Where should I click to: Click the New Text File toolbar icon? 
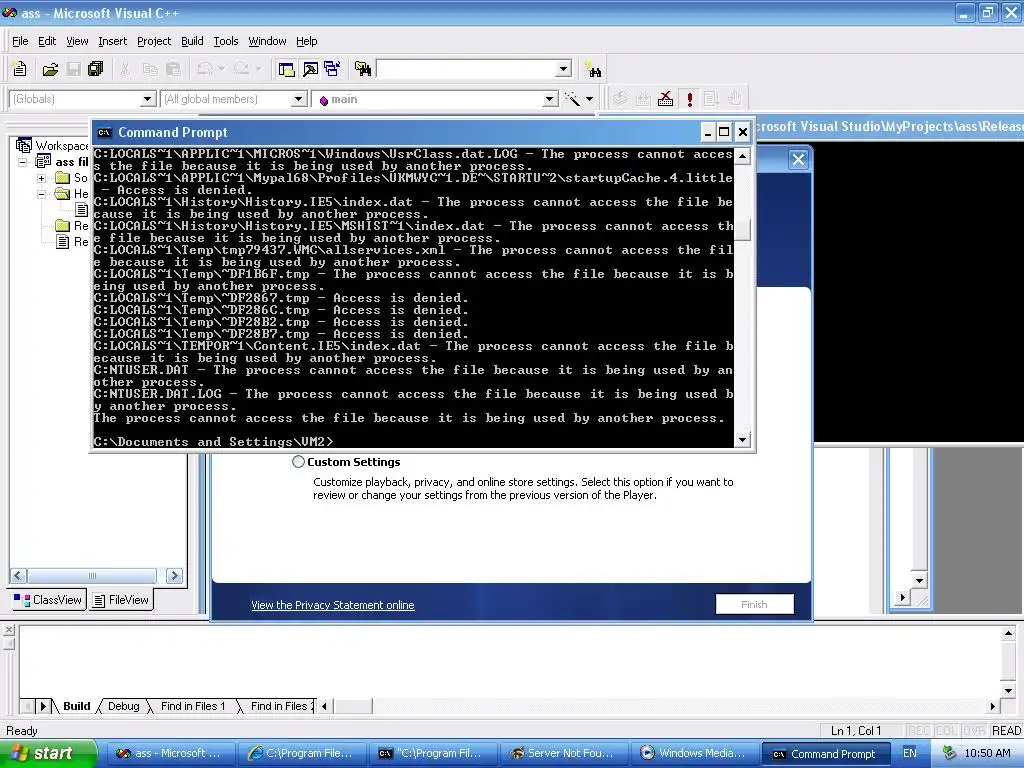point(20,69)
